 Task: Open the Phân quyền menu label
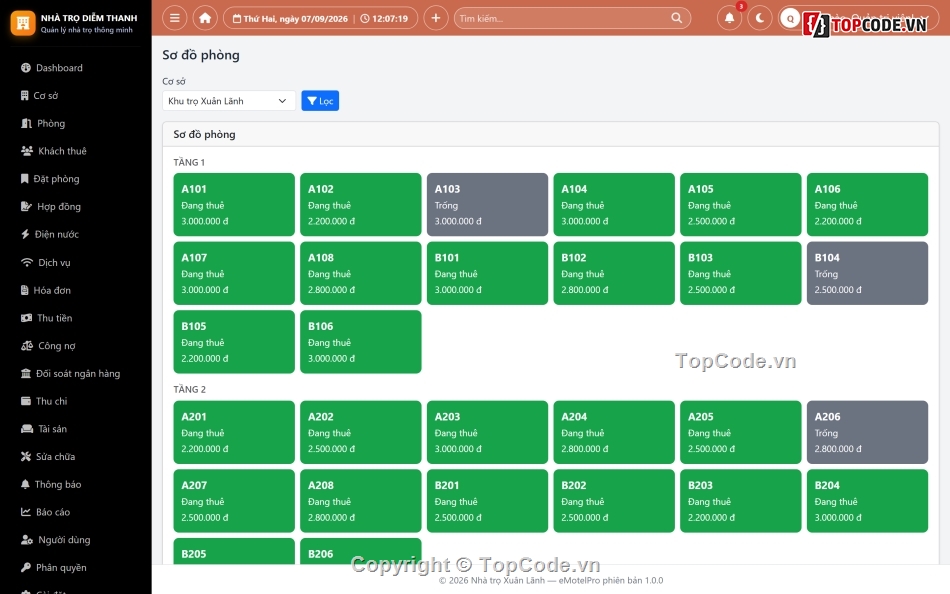click(x=61, y=568)
